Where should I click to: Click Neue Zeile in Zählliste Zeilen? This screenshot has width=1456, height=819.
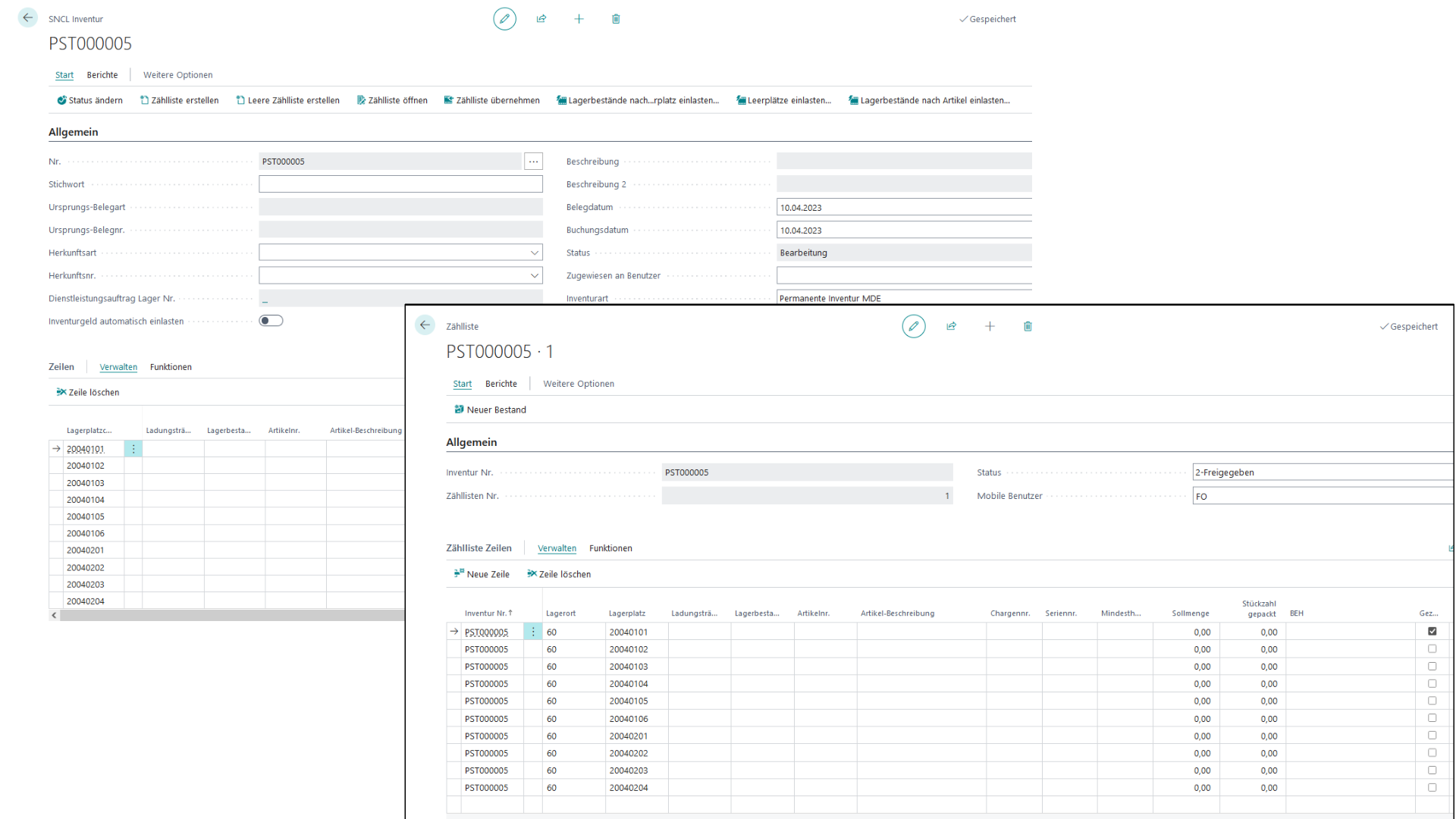click(482, 574)
